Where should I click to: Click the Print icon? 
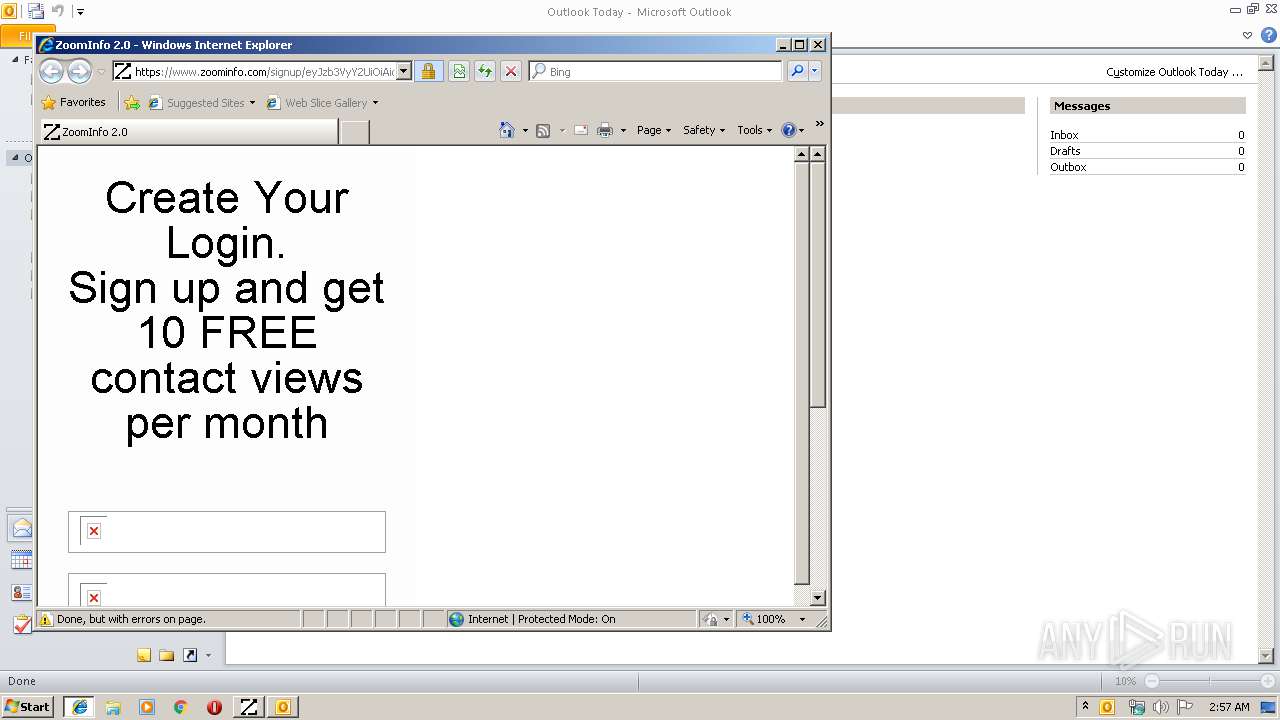[605, 130]
